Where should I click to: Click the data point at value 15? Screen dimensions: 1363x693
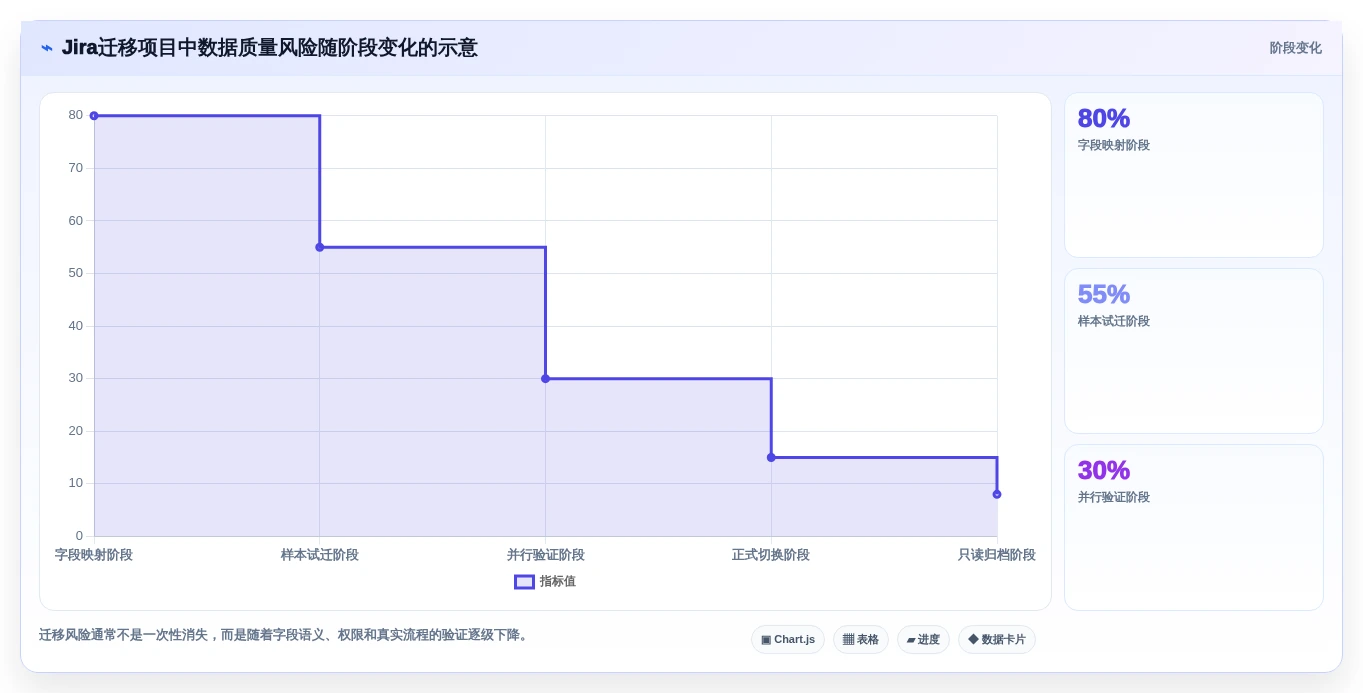pos(771,457)
